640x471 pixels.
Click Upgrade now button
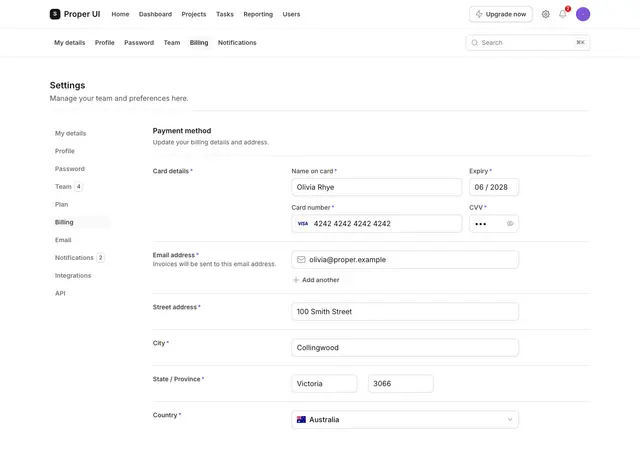(501, 14)
